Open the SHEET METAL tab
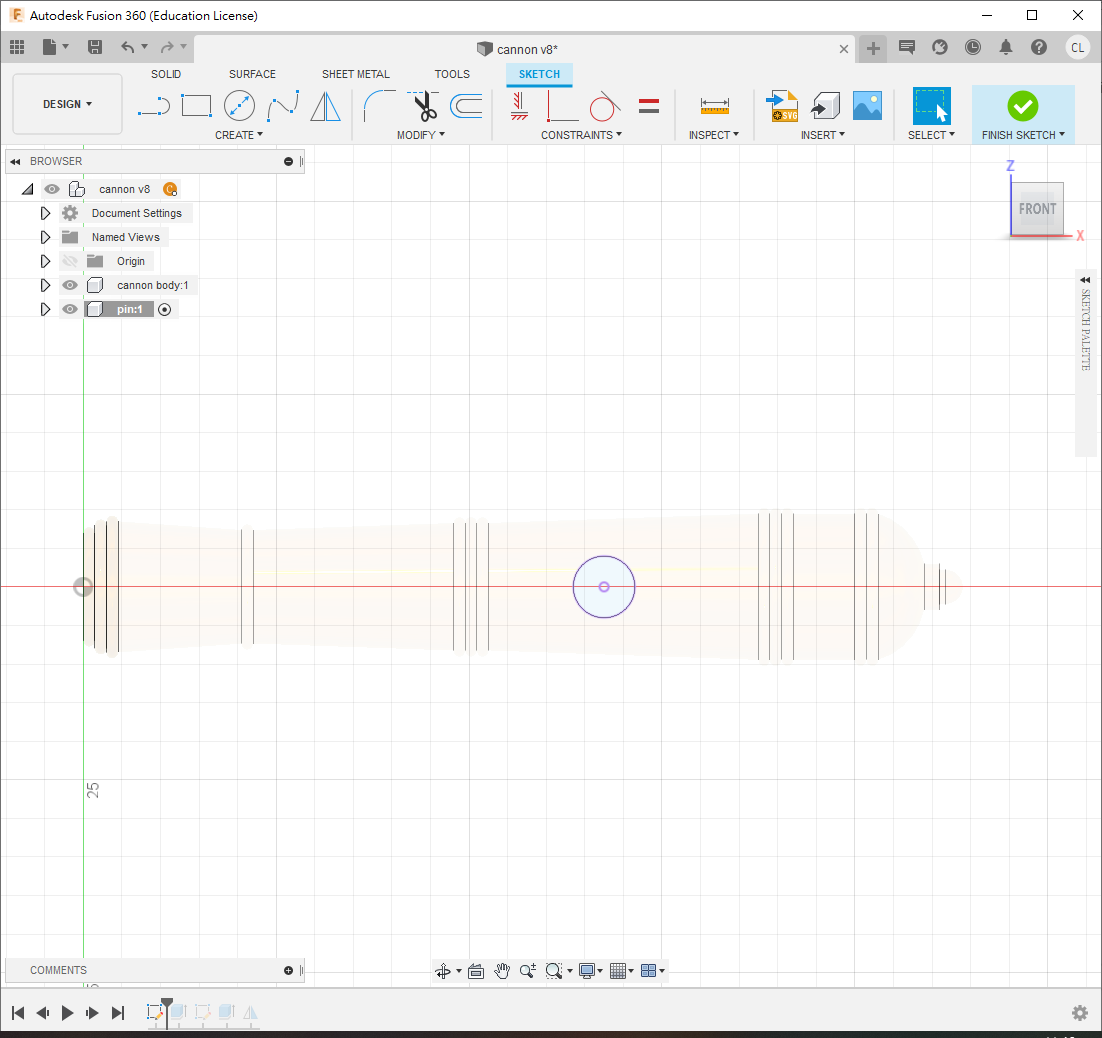Image resolution: width=1102 pixels, height=1038 pixels. (355, 74)
